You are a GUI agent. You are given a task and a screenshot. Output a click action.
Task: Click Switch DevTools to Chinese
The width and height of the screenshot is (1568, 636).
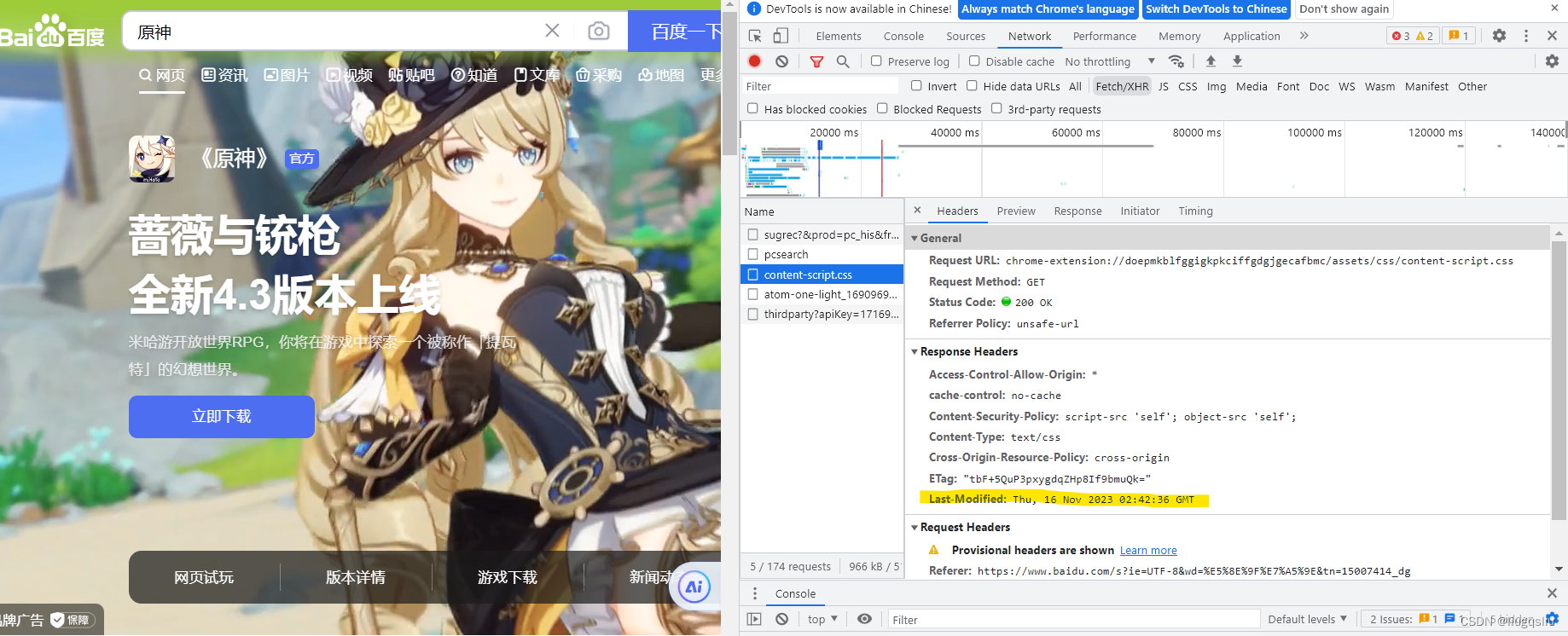[x=1216, y=9]
